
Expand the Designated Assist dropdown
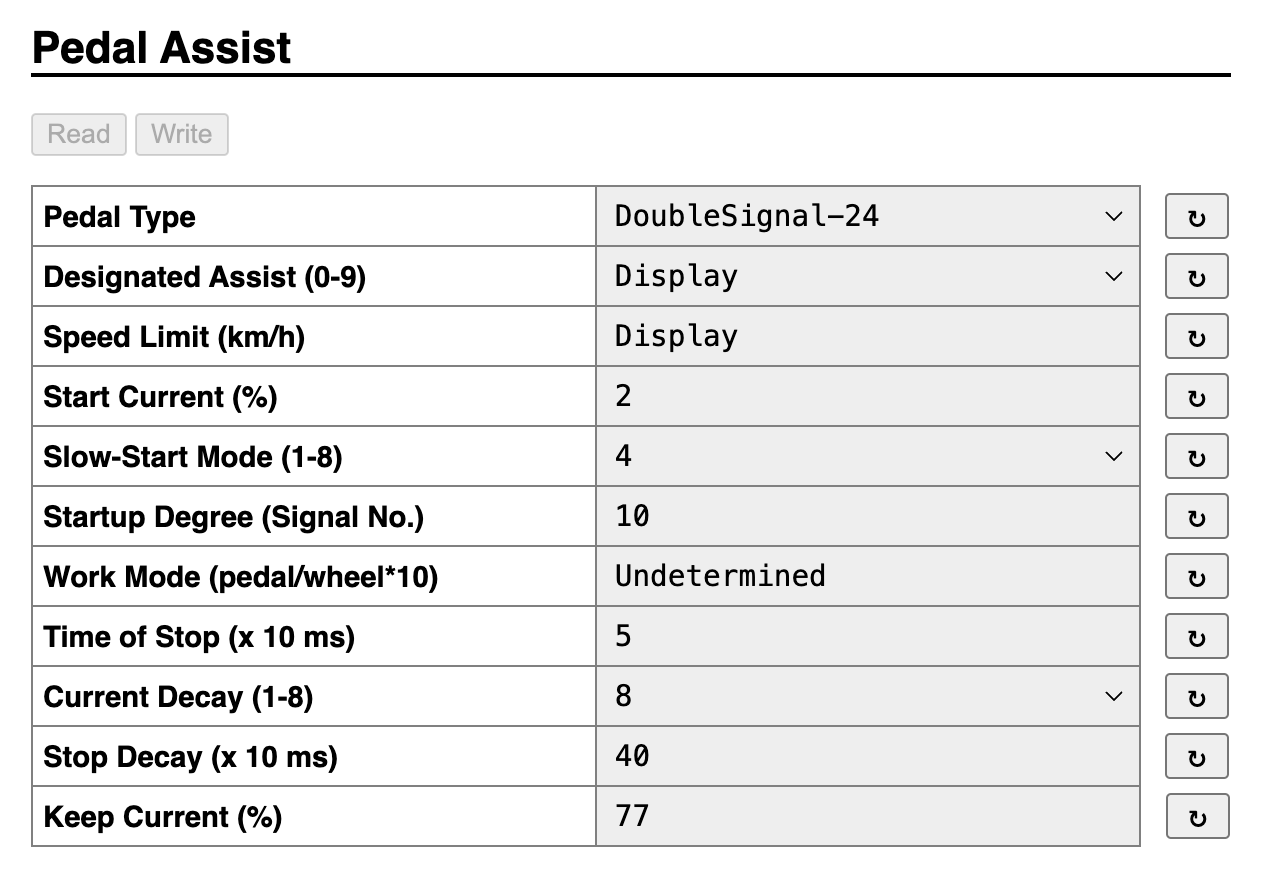click(x=867, y=276)
